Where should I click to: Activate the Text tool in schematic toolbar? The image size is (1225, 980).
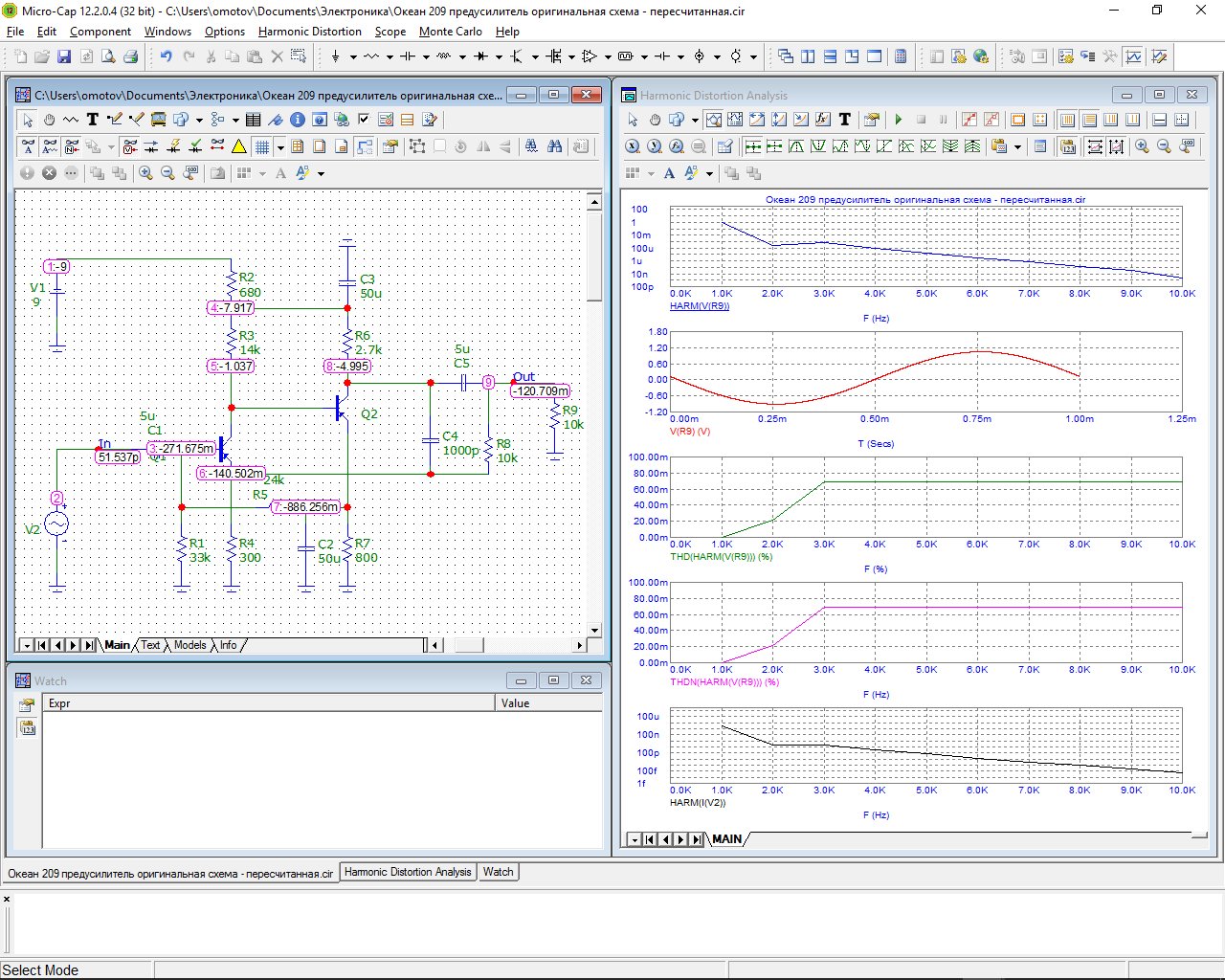(x=92, y=120)
